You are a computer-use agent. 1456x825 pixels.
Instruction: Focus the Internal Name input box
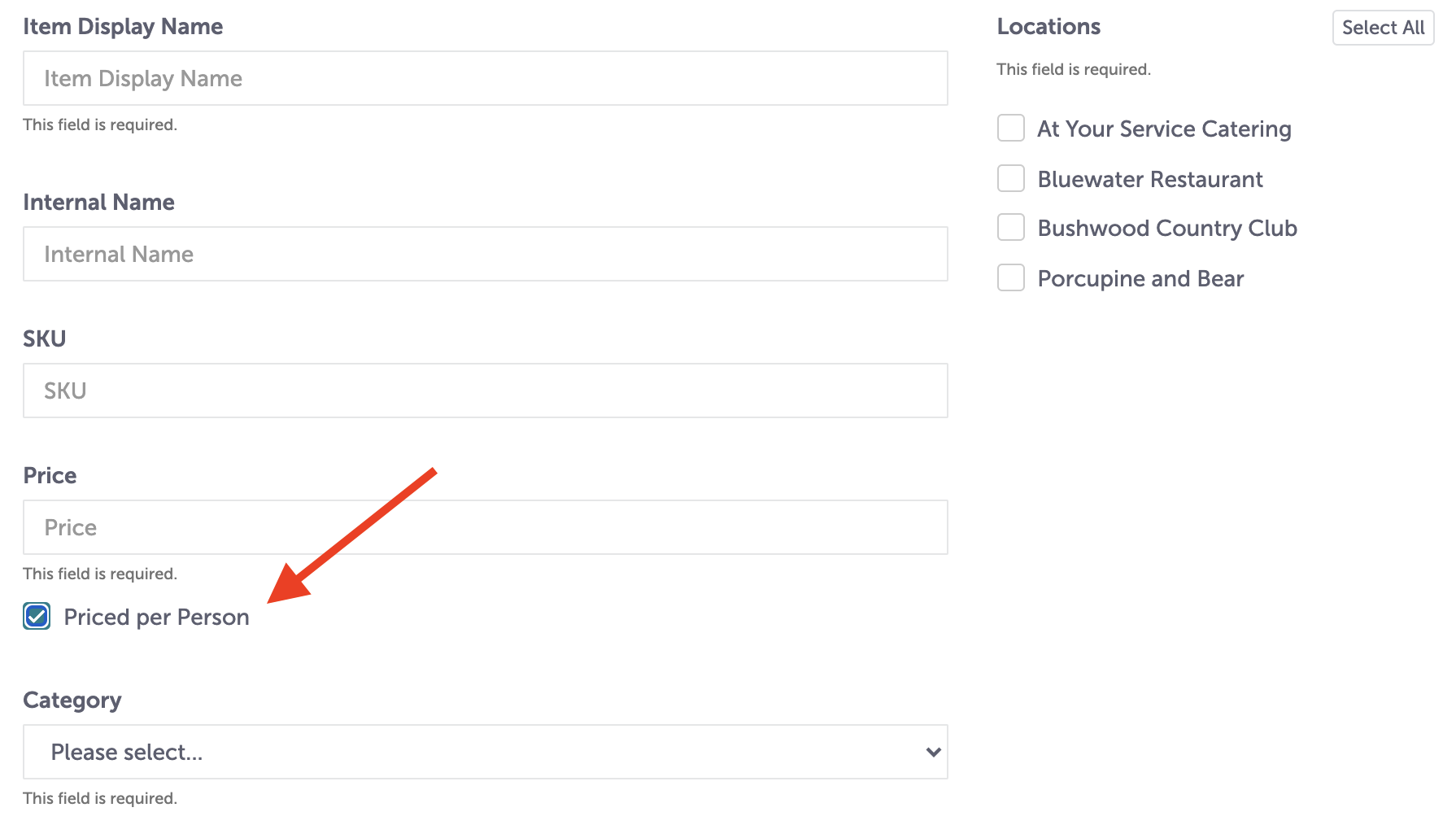pyautogui.click(x=486, y=254)
